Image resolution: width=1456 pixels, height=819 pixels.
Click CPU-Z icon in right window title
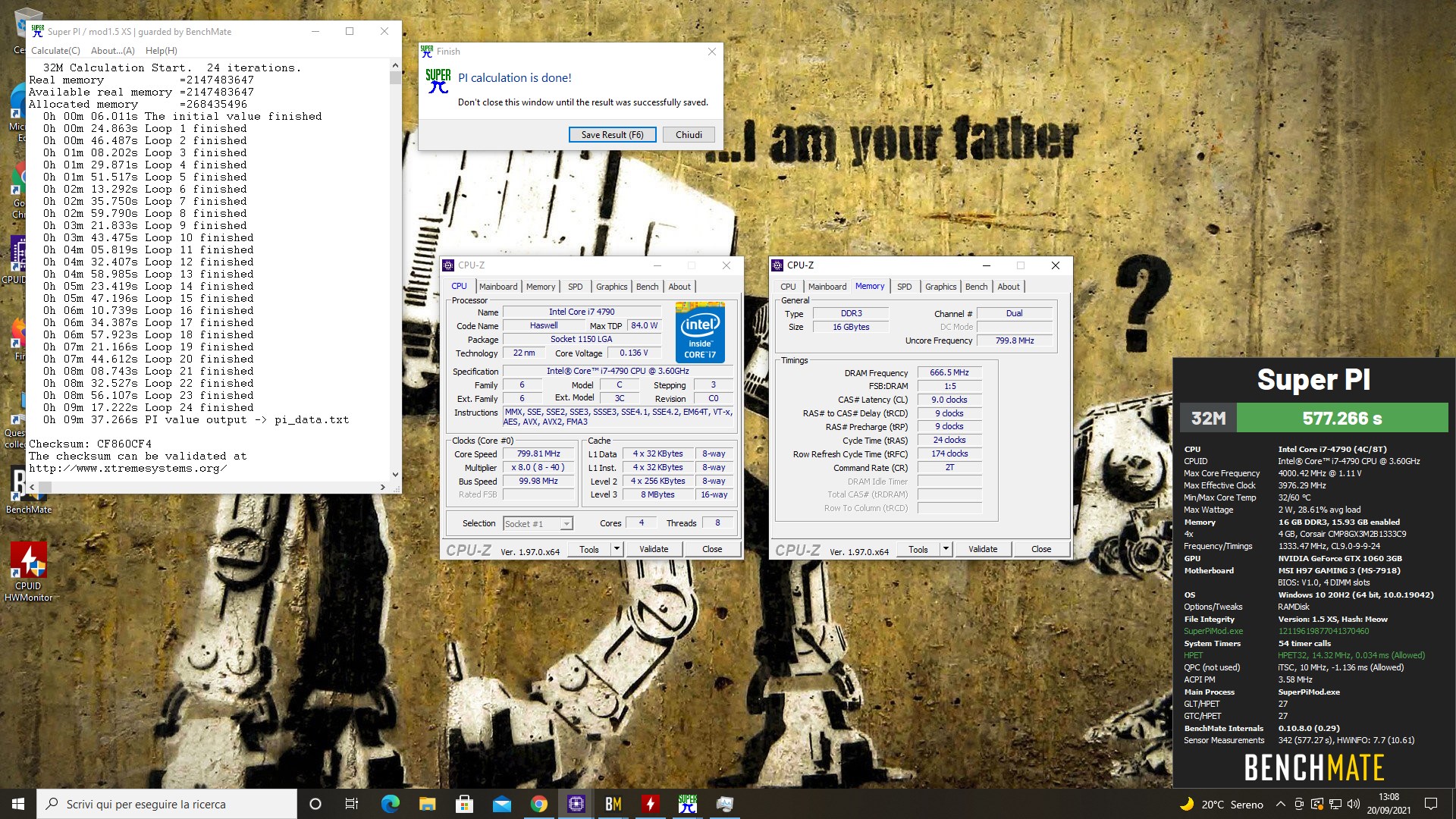point(778,265)
